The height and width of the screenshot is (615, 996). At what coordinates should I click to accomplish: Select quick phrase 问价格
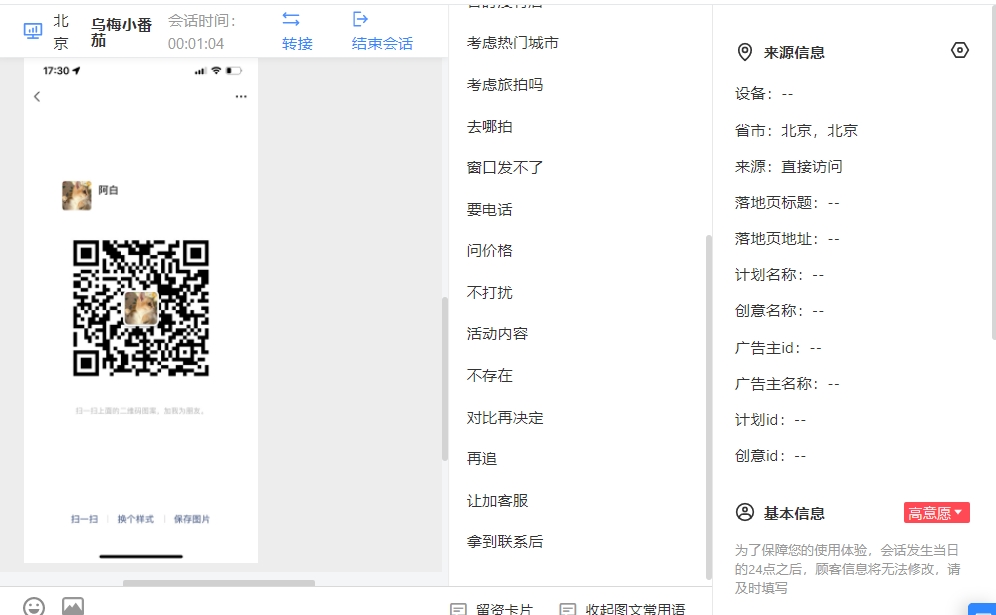click(x=490, y=251)
